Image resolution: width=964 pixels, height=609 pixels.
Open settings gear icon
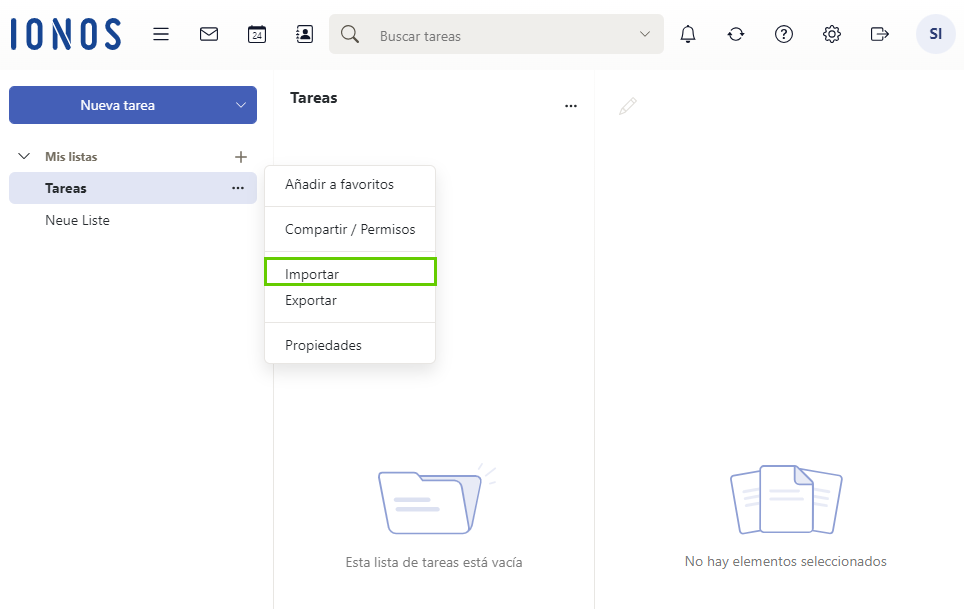click(x=832, y=34)
